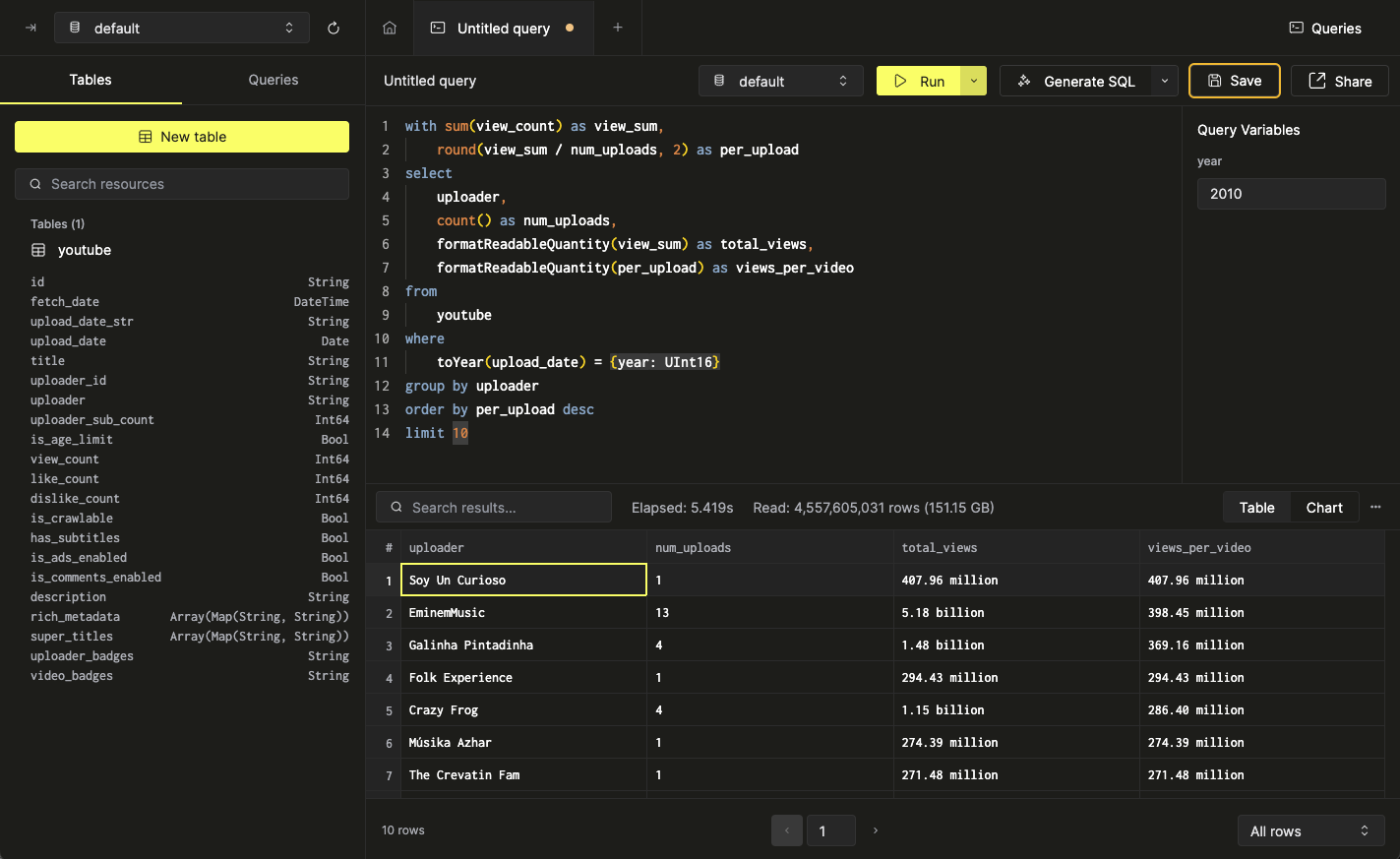Open the All rows pagination dropdown
The width and height of the screenshot is (1400, 859).
[x=1310, y=830]
